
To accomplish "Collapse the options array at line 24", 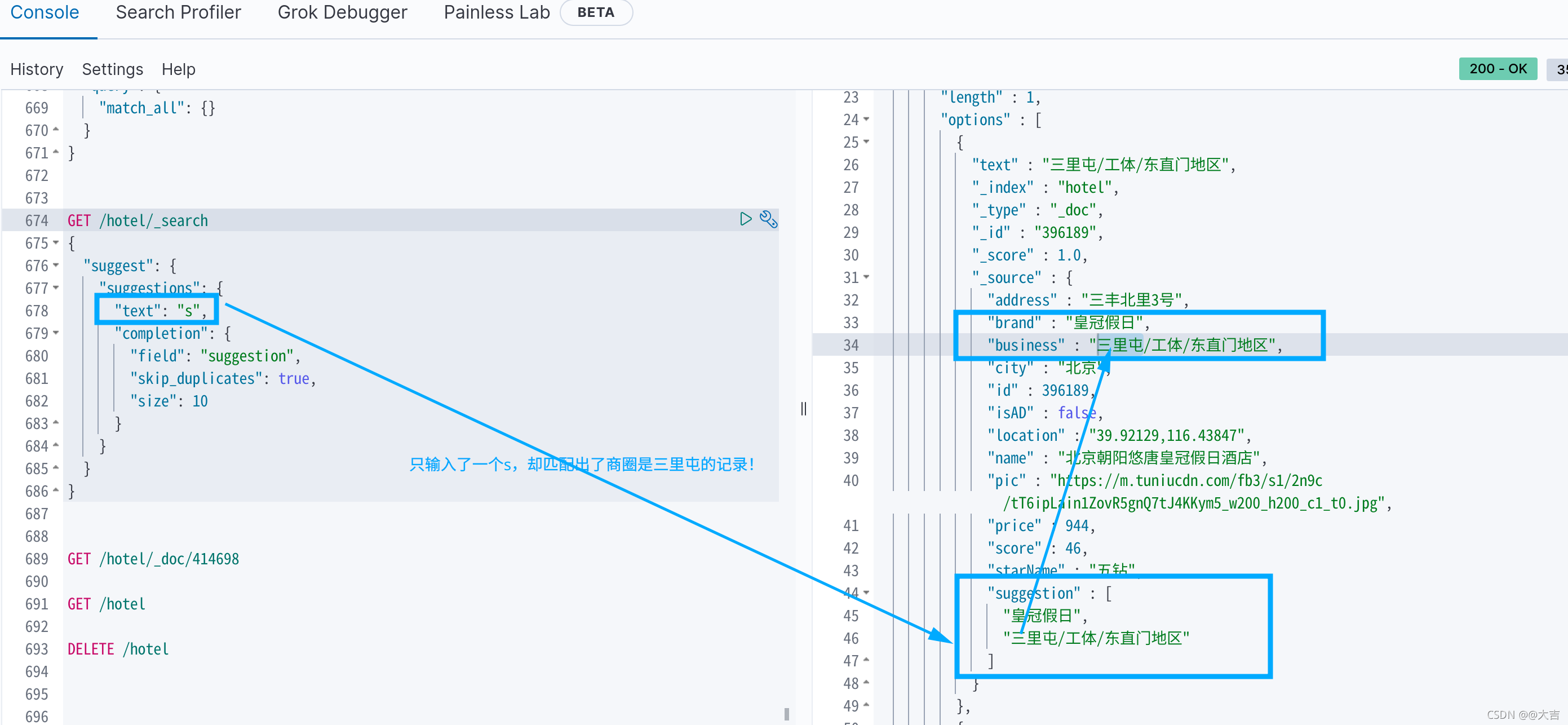I will [866, 120].
